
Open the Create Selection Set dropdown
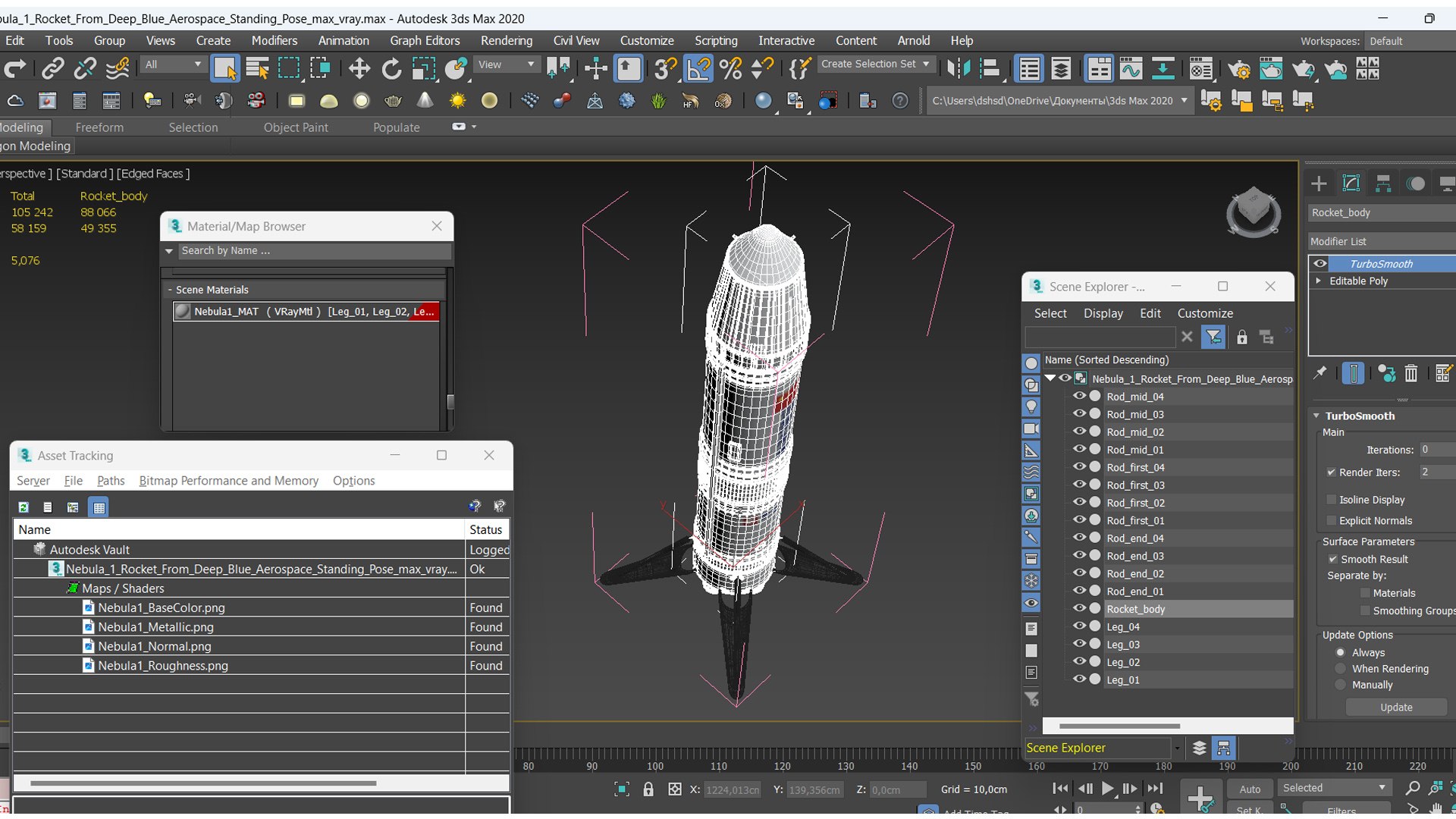[x=876, y=64]
